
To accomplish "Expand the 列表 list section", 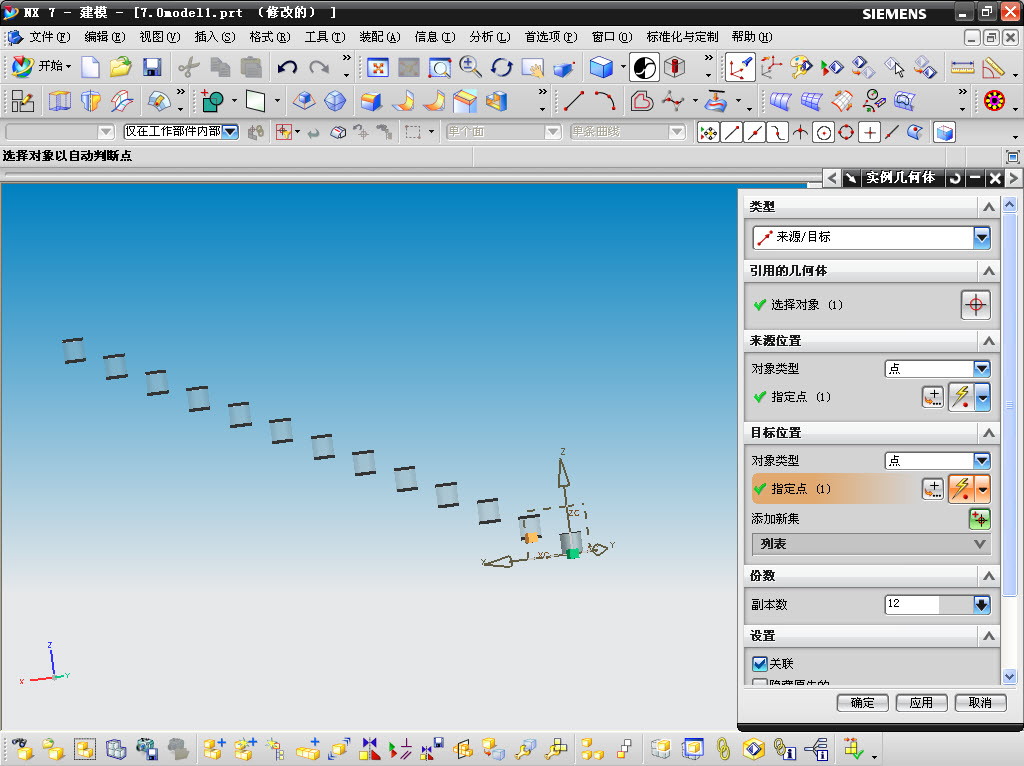I will pyautogui.click(x=871, y=544).
